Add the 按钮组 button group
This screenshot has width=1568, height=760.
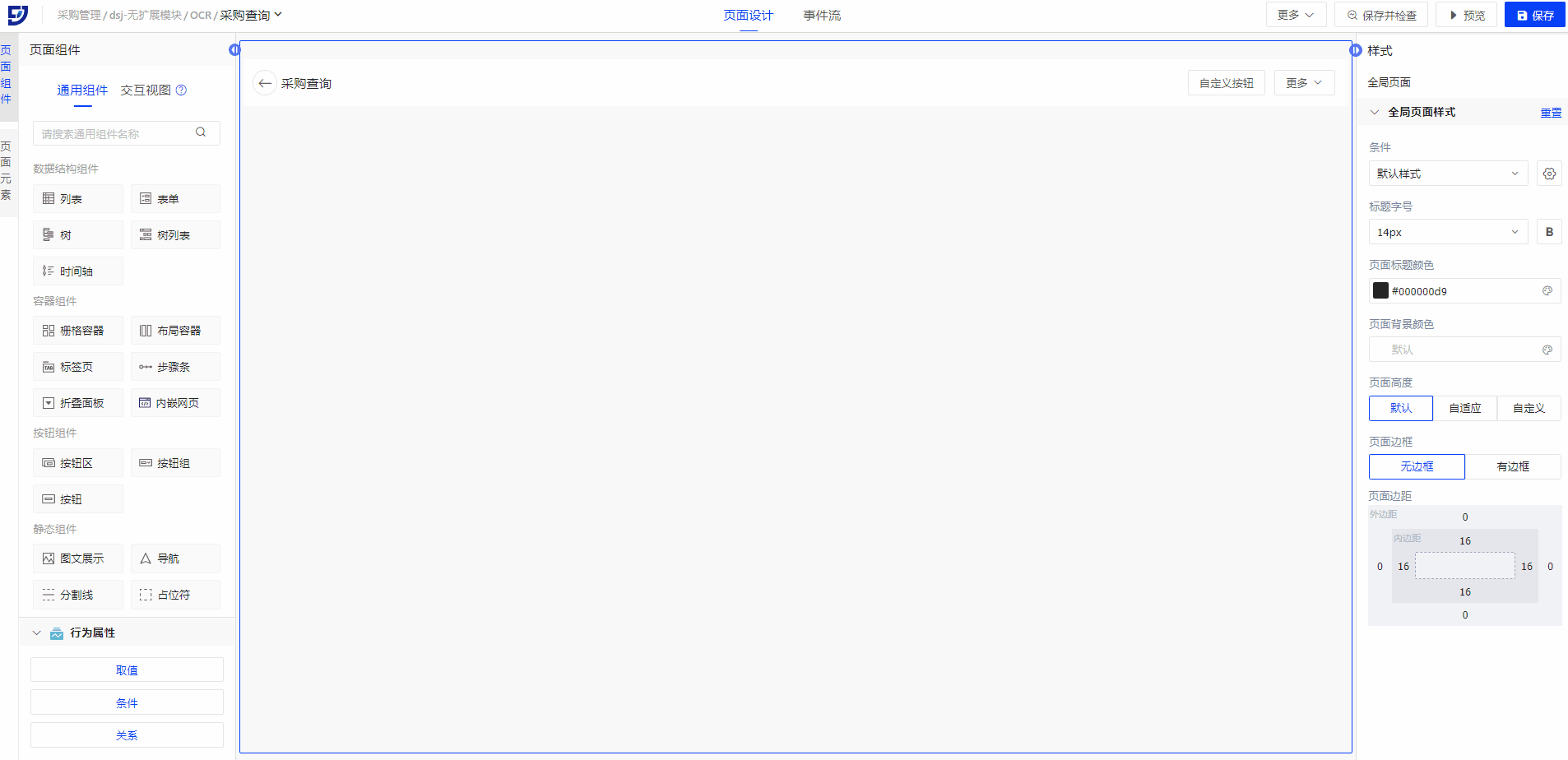[x=175, y=463]
